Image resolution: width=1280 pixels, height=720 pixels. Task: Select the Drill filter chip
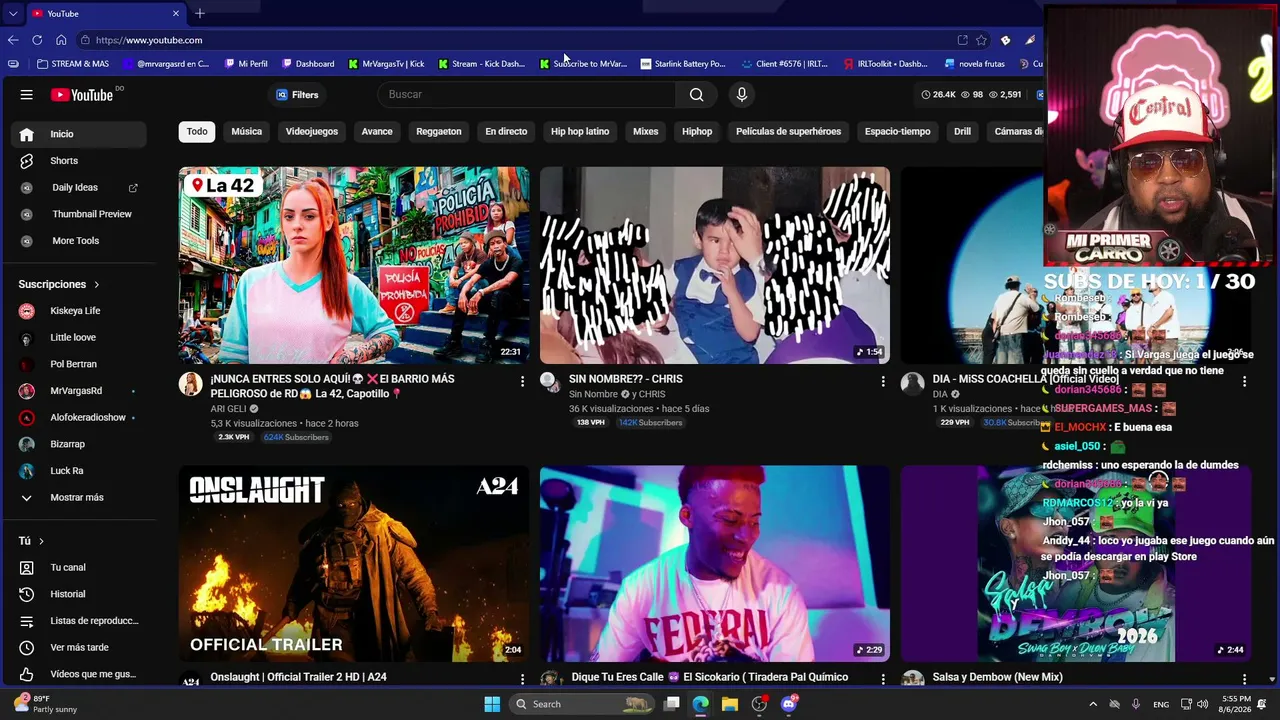pyautogui.click(x=962, y=132)
